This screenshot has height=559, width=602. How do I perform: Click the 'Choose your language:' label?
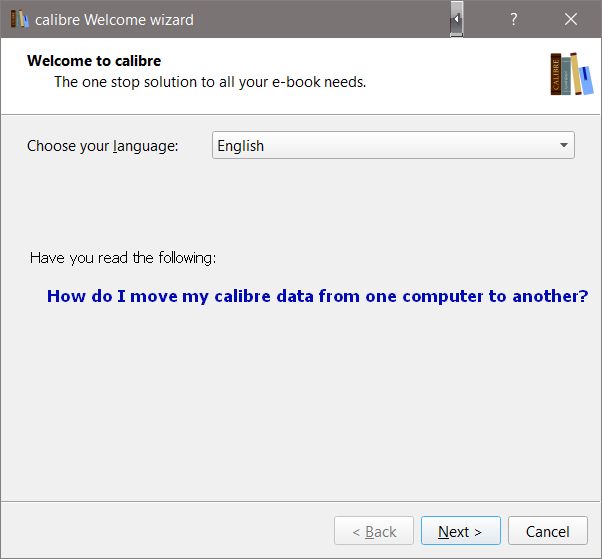point(103,146)
